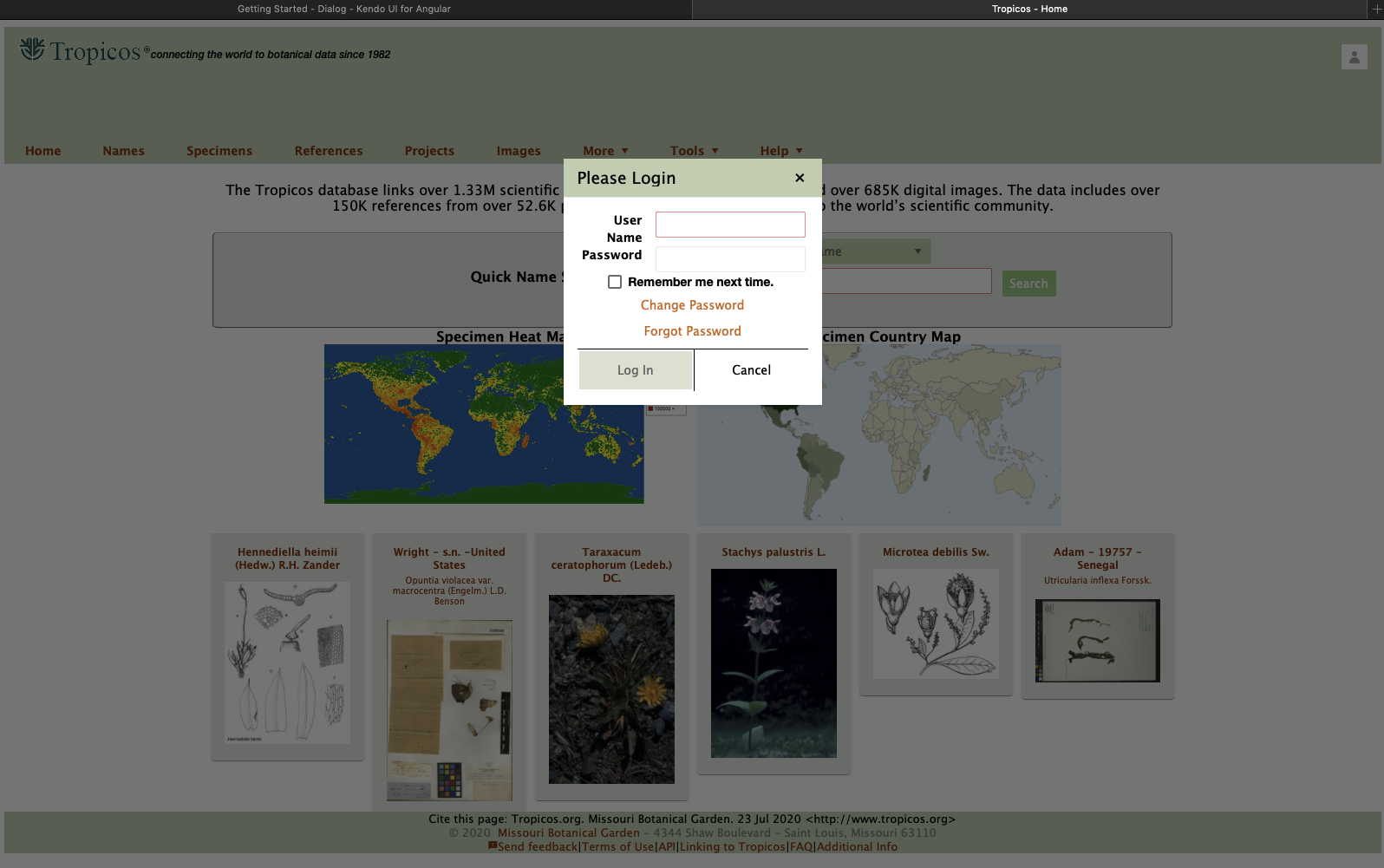
Task: Expand the More menu
Action: point(606,151)
